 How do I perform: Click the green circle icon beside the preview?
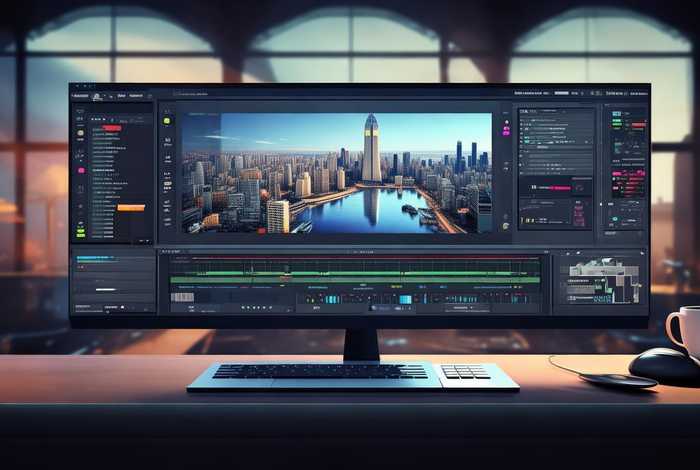(x=167, y=120)
